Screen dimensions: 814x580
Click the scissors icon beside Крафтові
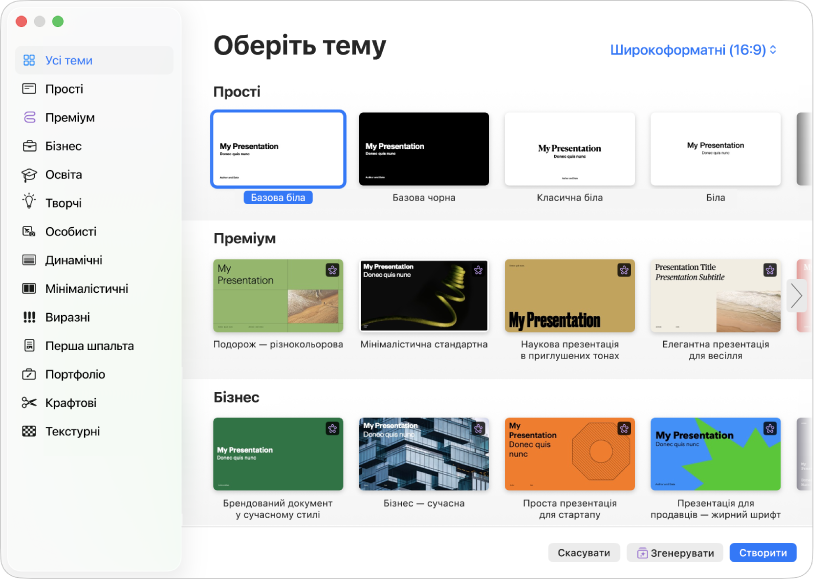(29, 402)
